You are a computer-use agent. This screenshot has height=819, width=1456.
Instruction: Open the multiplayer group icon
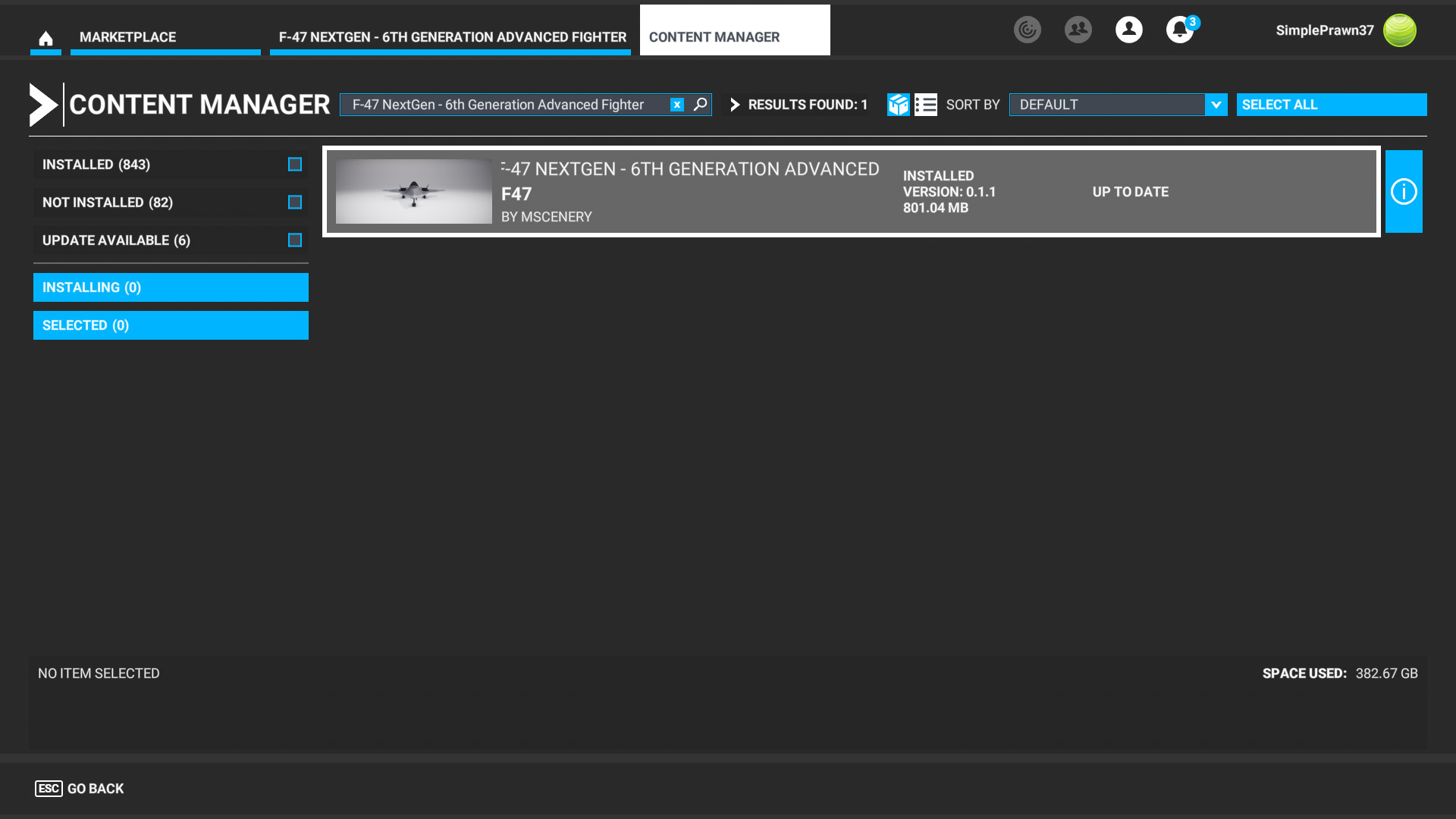pos(1078,30)
